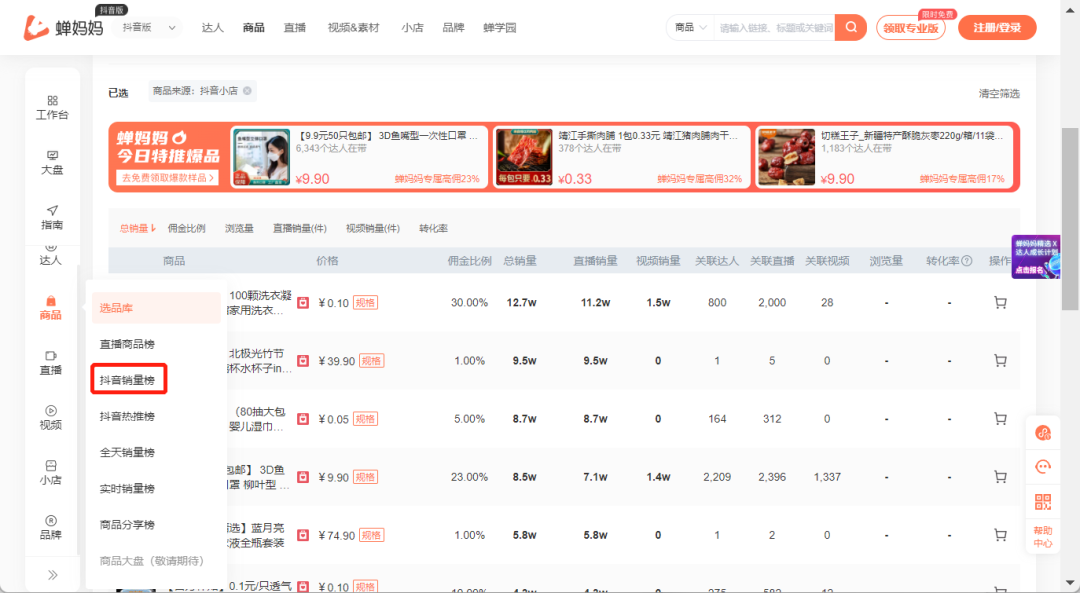Switch sorting to the 直播销量(件) tab

click(300, 229)
